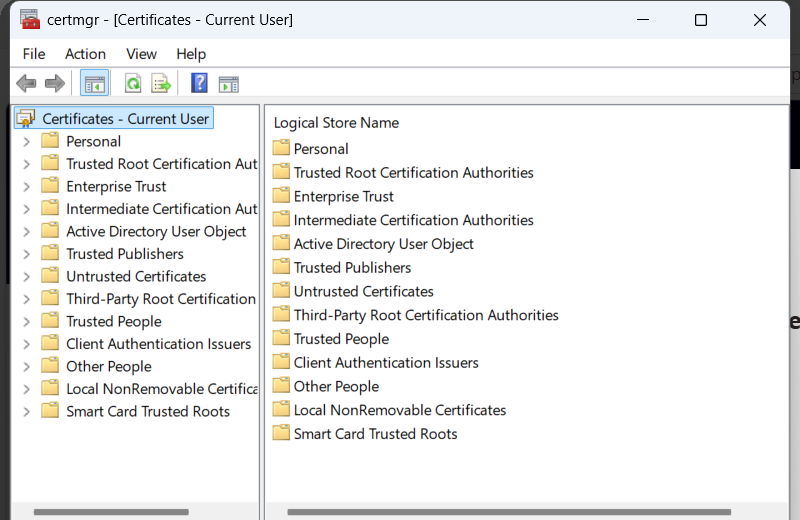
Task: Select Active Directory User Object in right list
Action: (x=383, y=243)
